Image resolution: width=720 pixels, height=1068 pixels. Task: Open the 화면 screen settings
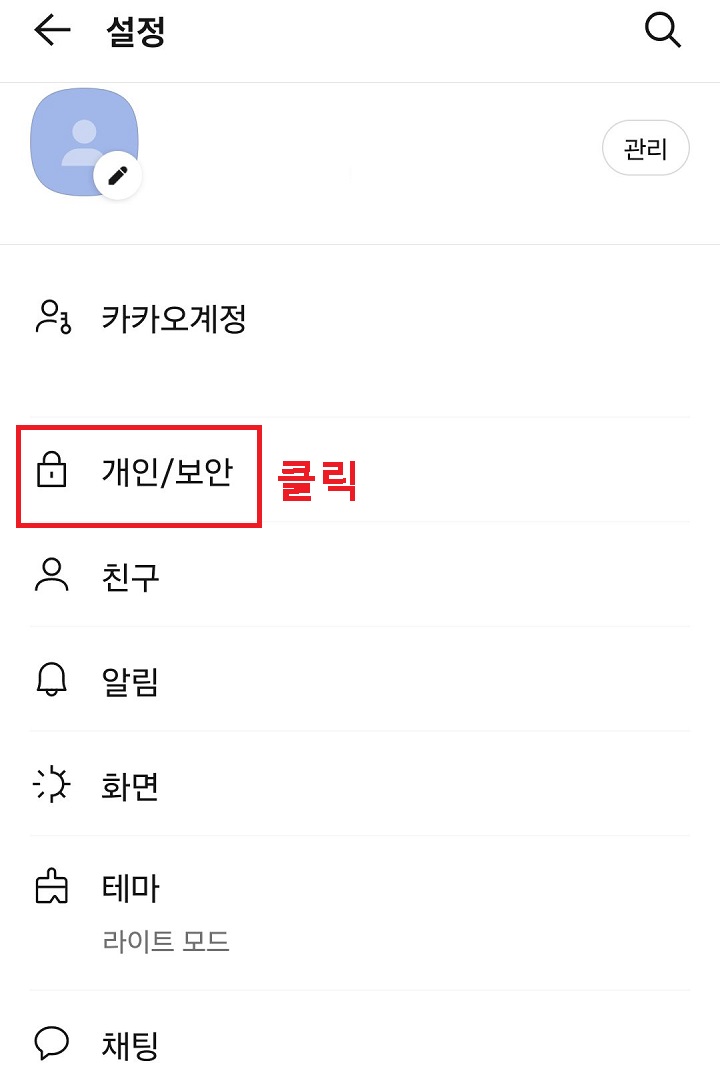pyautogui.click(x=132, y=785)
